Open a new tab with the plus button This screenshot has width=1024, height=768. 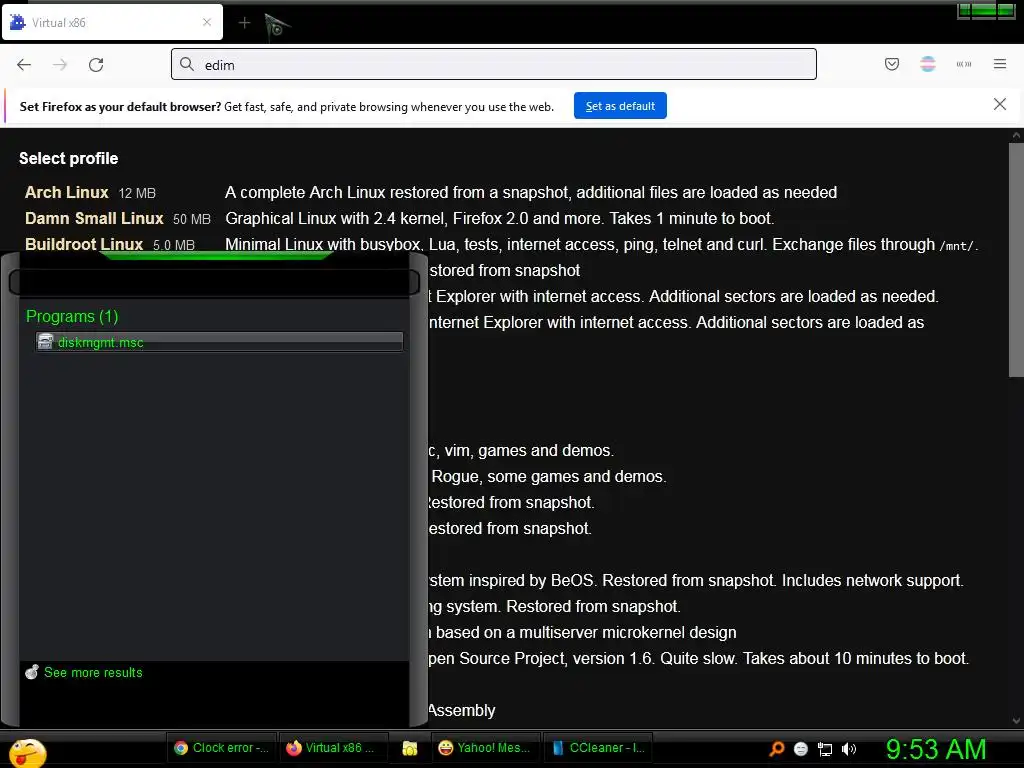point(244,23)
